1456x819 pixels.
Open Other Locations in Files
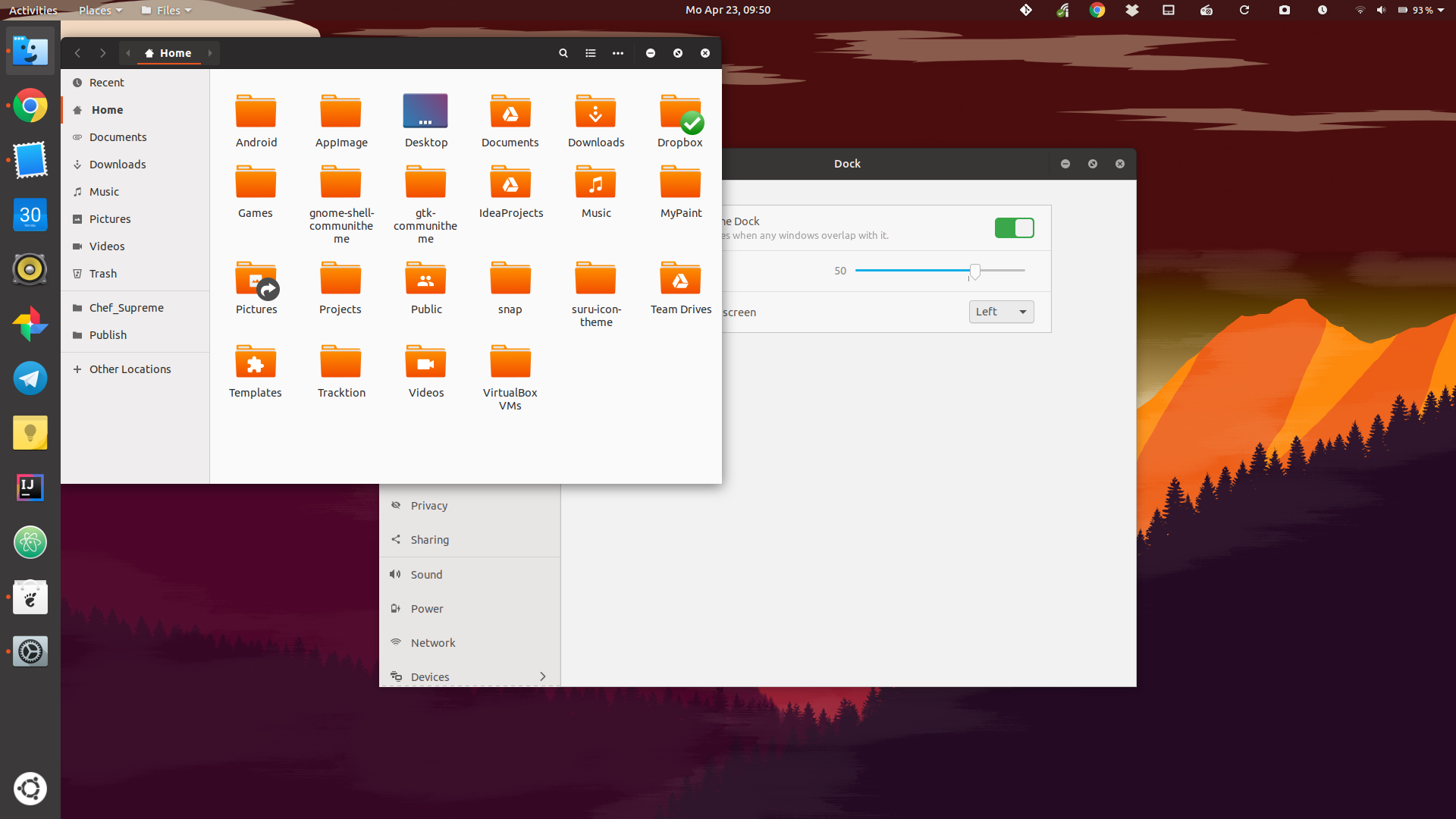[129, 369]
